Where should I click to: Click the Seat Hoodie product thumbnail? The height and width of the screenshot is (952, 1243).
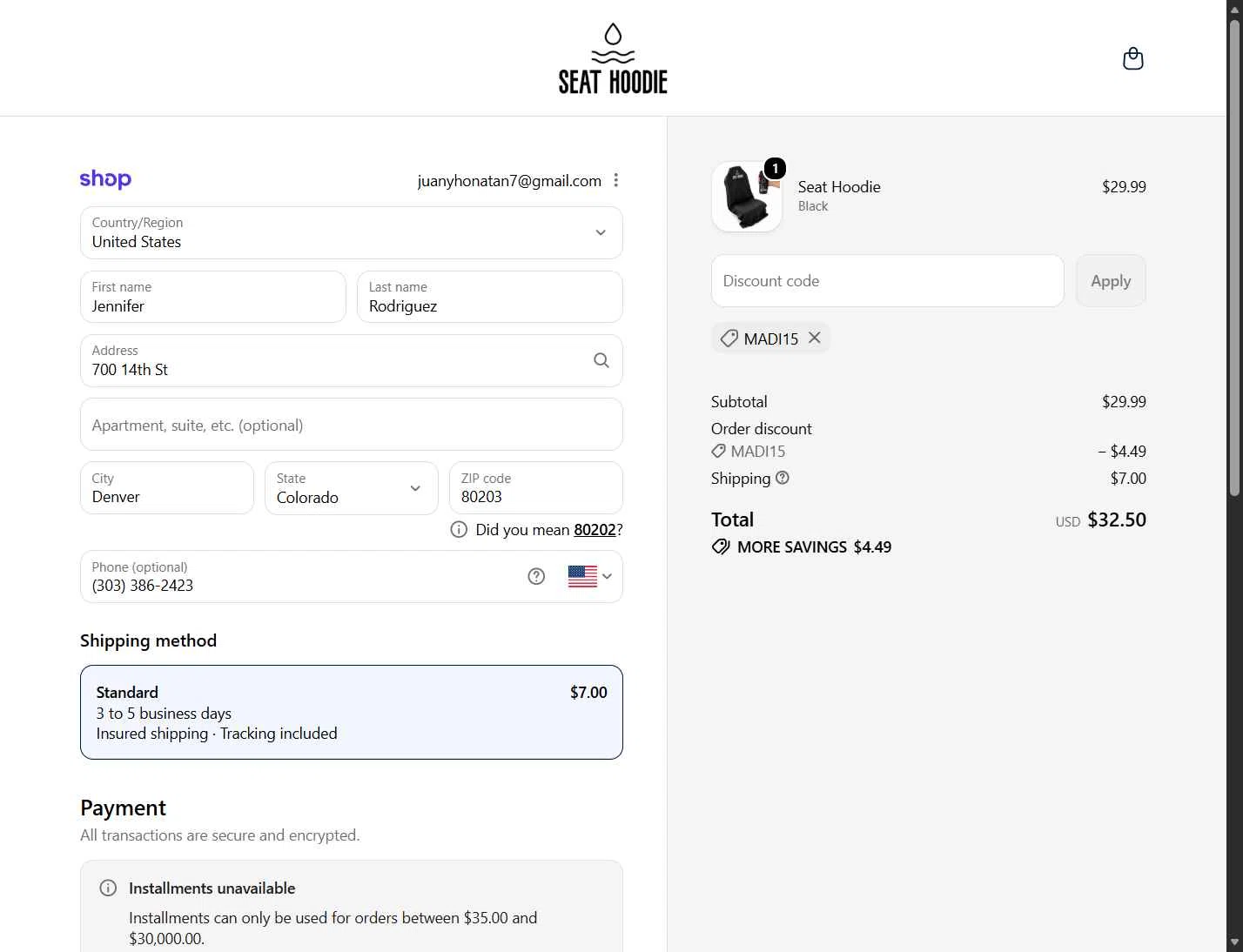coord(747,197)
